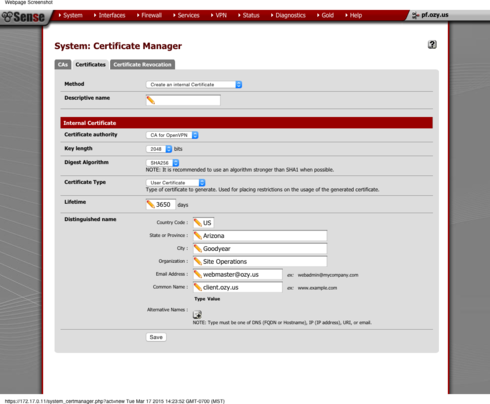The height and width of the screenshot is (404, 490).
Task: Click the Save button
Action: 156,337
